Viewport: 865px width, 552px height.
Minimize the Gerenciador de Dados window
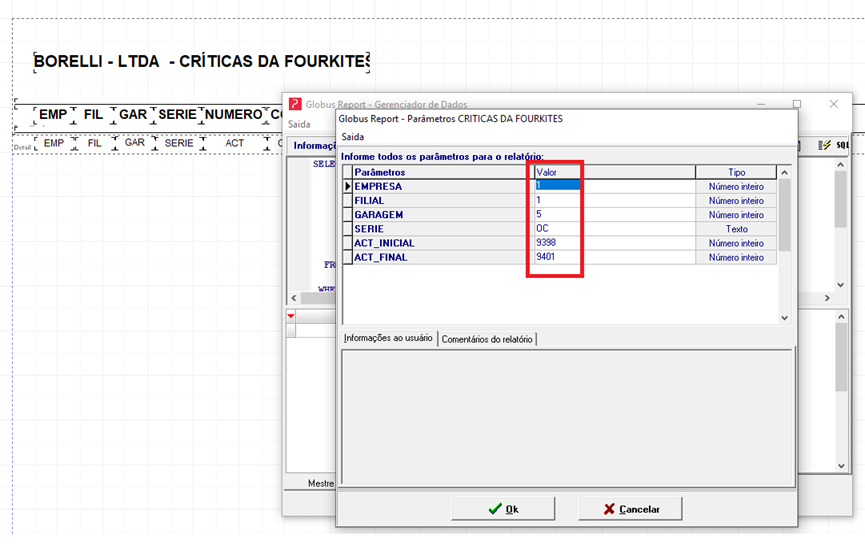coord(761,104)
